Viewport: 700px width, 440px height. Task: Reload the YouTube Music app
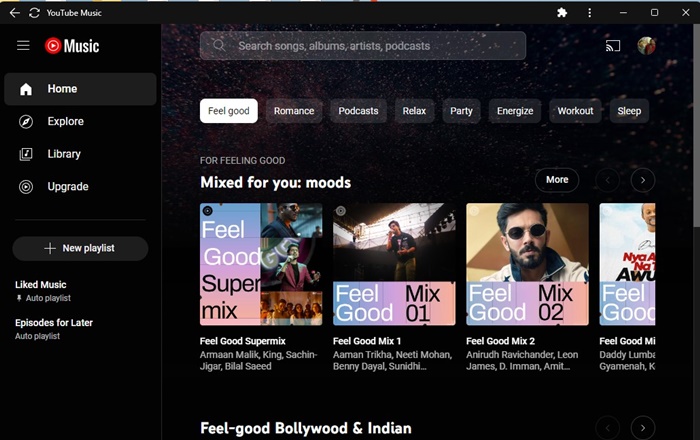pos(34,13)
